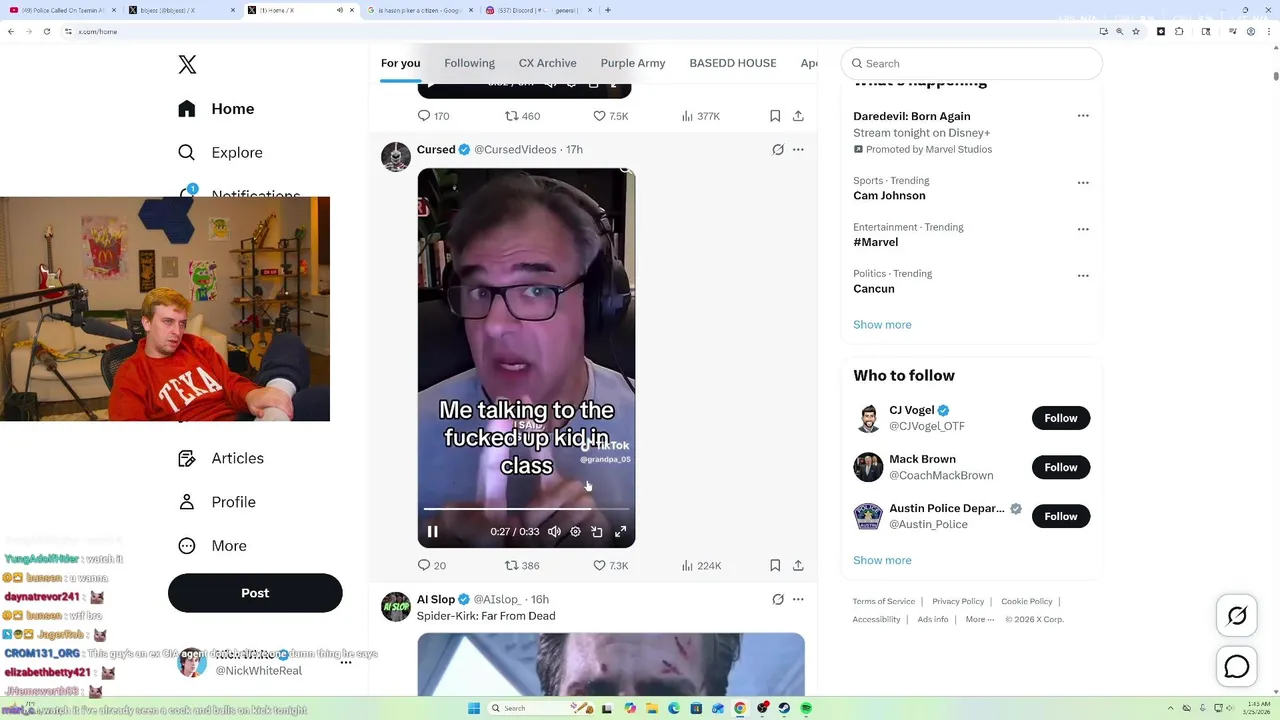Switch to the Discord browser tab
This screenshot has height=720, width=1280.
537,10
